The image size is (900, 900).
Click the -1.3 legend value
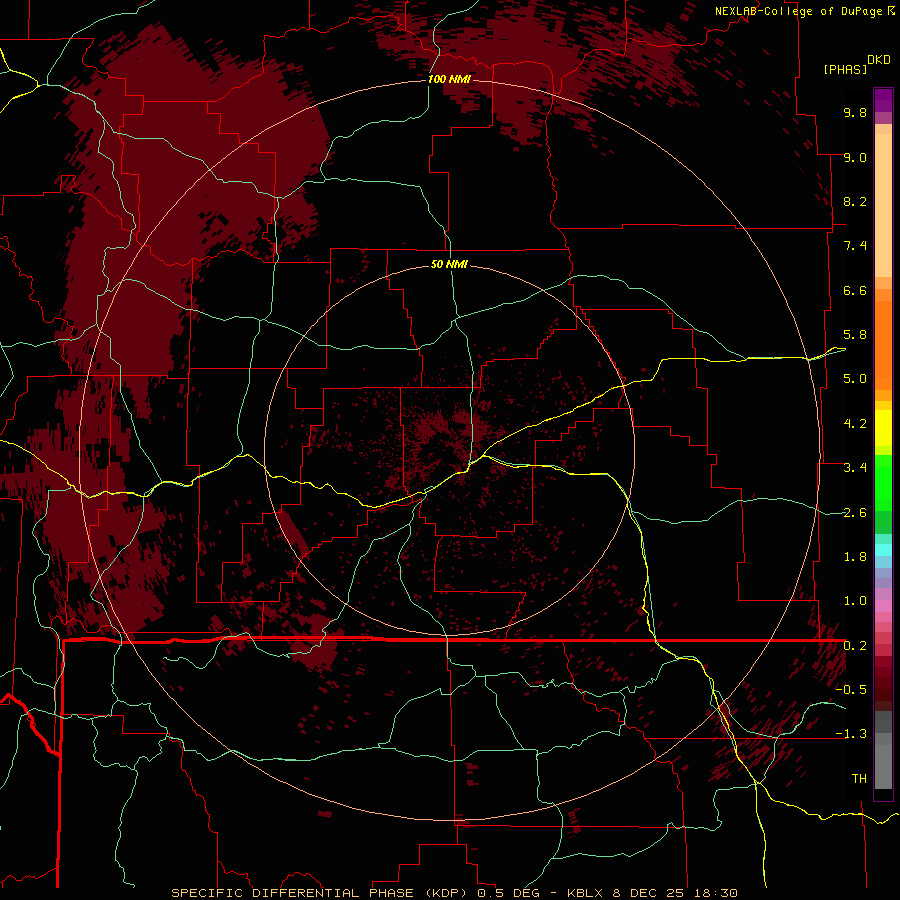(x=851, y=734)
